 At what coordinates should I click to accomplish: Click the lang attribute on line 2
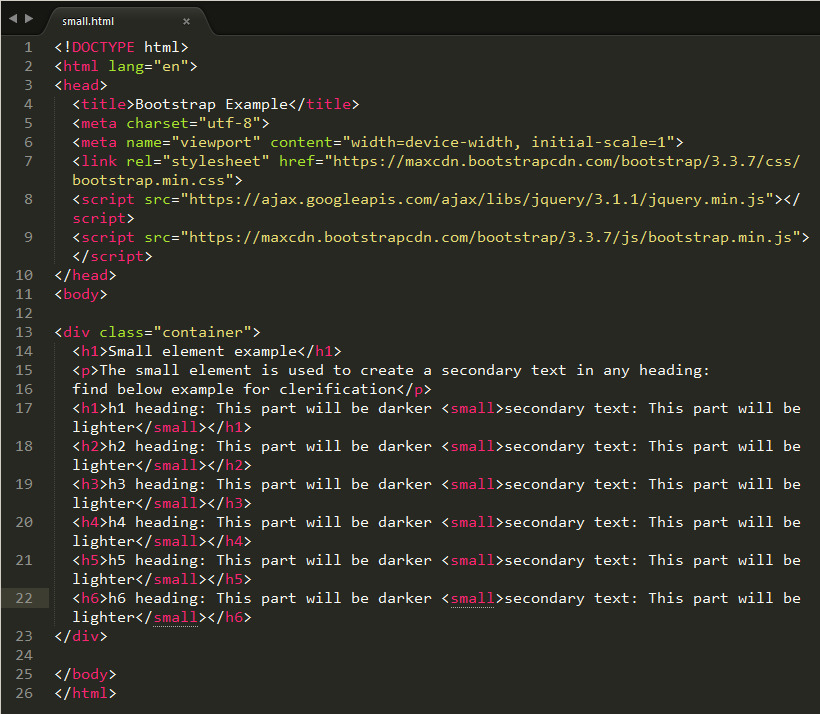coord(126,66)
